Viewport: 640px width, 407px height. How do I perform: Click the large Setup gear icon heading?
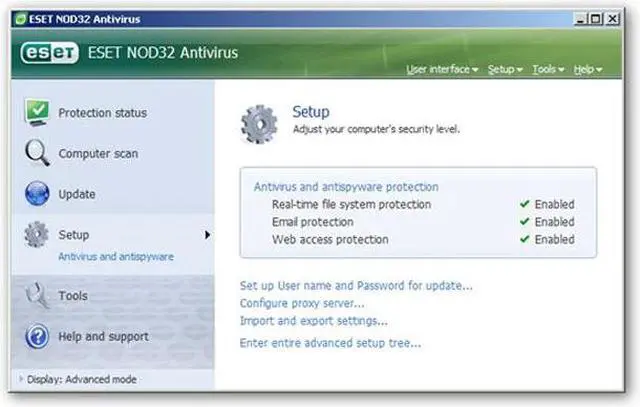point(258,121)
